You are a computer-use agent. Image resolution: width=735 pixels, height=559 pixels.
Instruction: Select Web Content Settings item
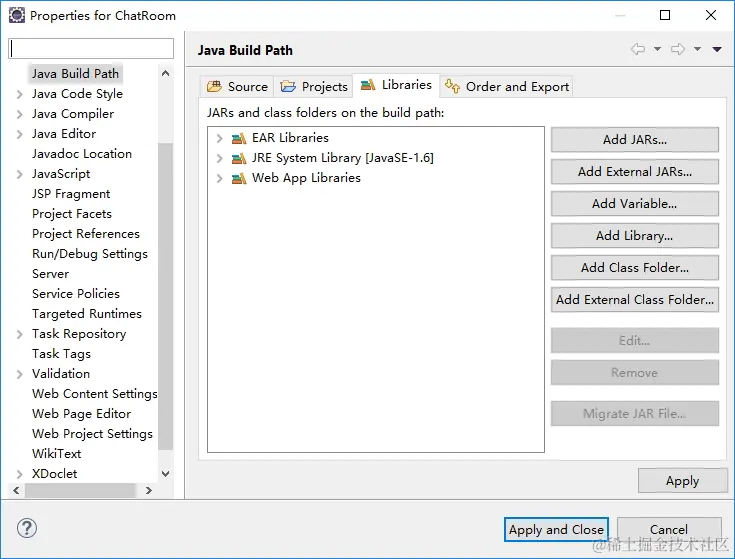[x=94, y=394]
